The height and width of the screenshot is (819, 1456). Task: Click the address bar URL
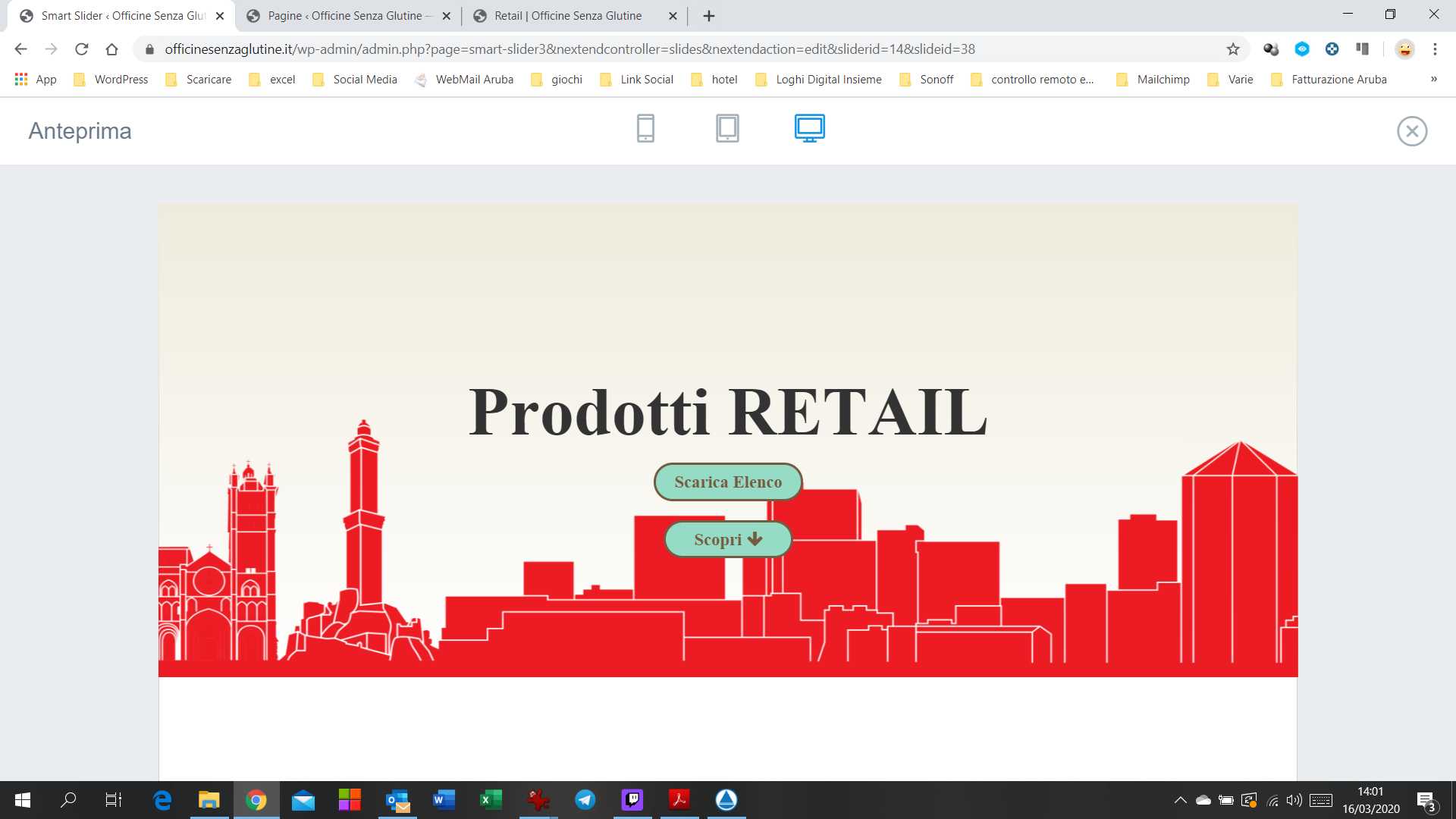570,49
